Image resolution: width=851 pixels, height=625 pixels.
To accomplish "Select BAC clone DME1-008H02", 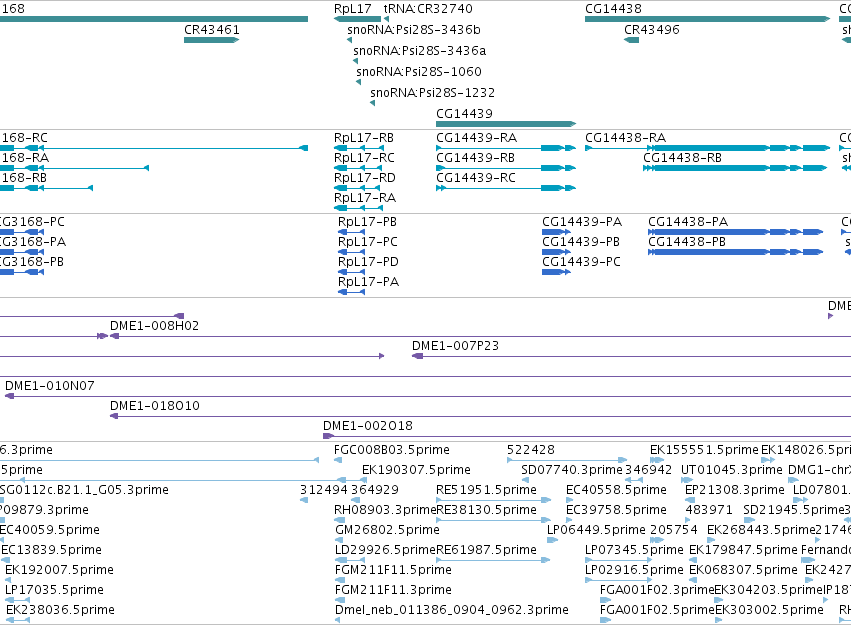I will pyautogui.click(x=480, y=336).
